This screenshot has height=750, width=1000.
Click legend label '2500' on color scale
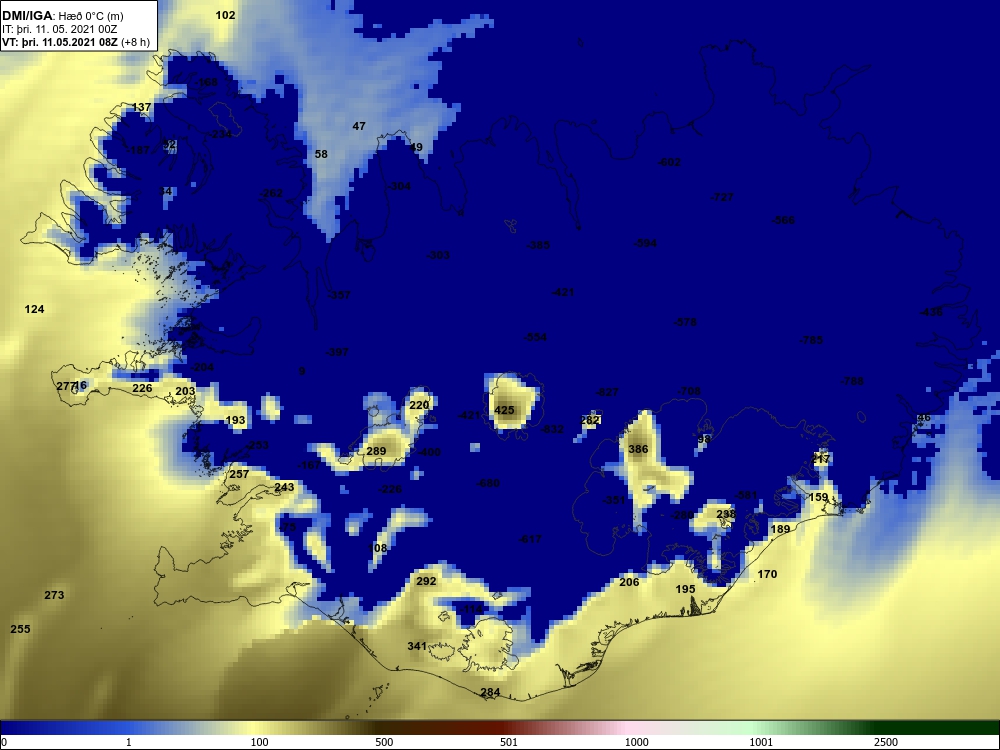(886, 742)
